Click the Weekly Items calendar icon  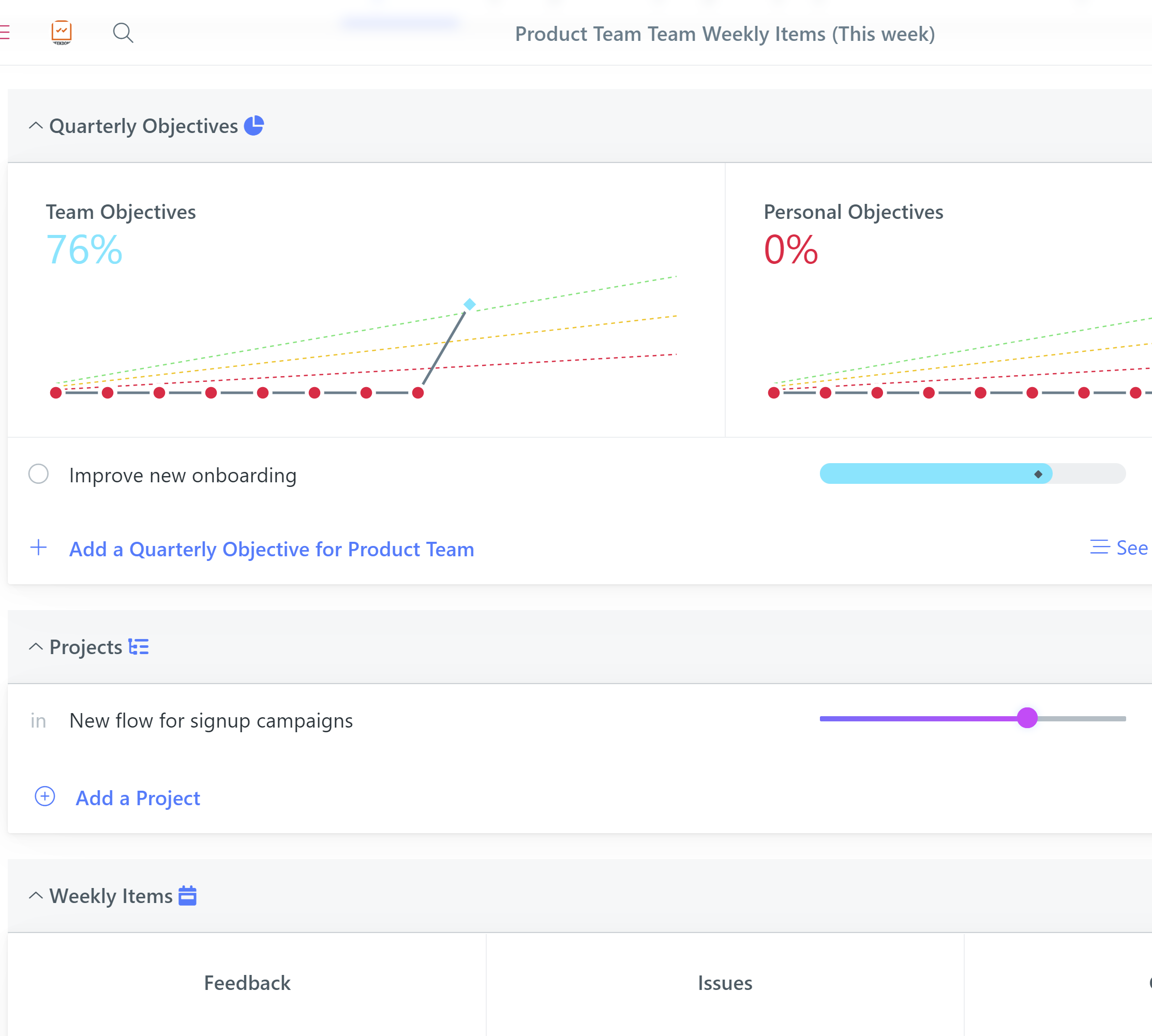click(188, 896)
